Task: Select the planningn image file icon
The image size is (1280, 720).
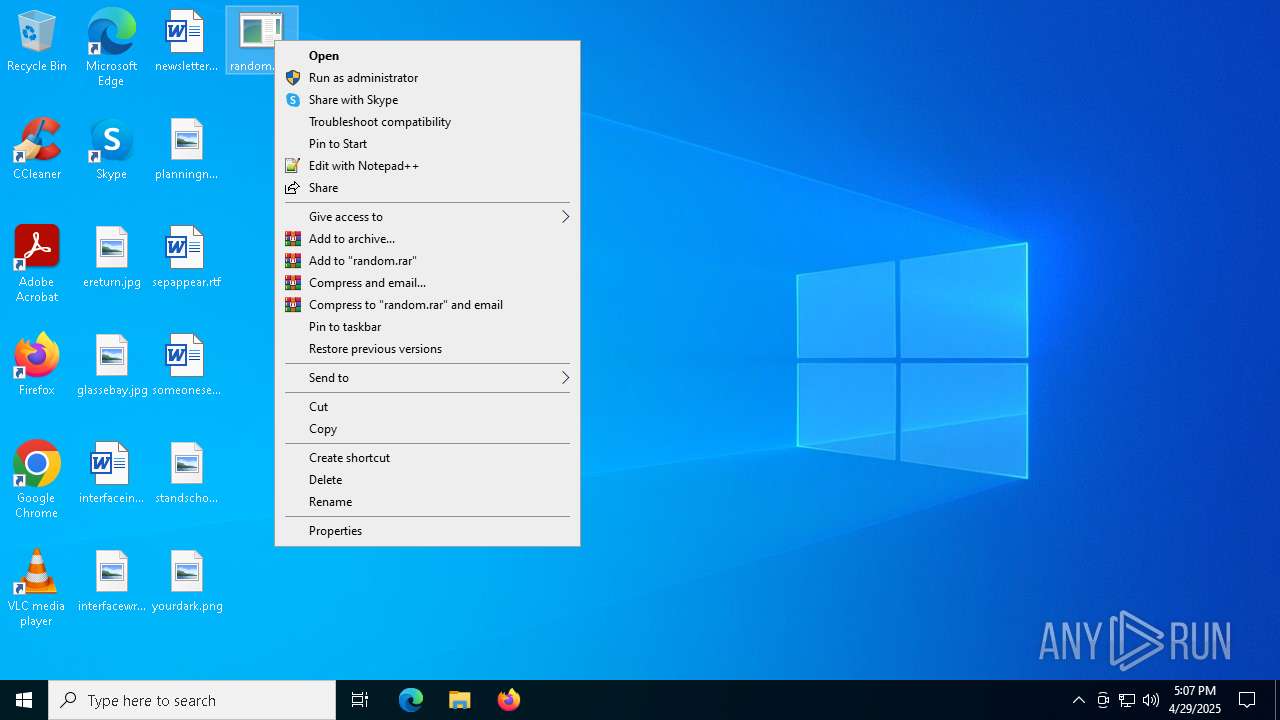Action: 186,149
